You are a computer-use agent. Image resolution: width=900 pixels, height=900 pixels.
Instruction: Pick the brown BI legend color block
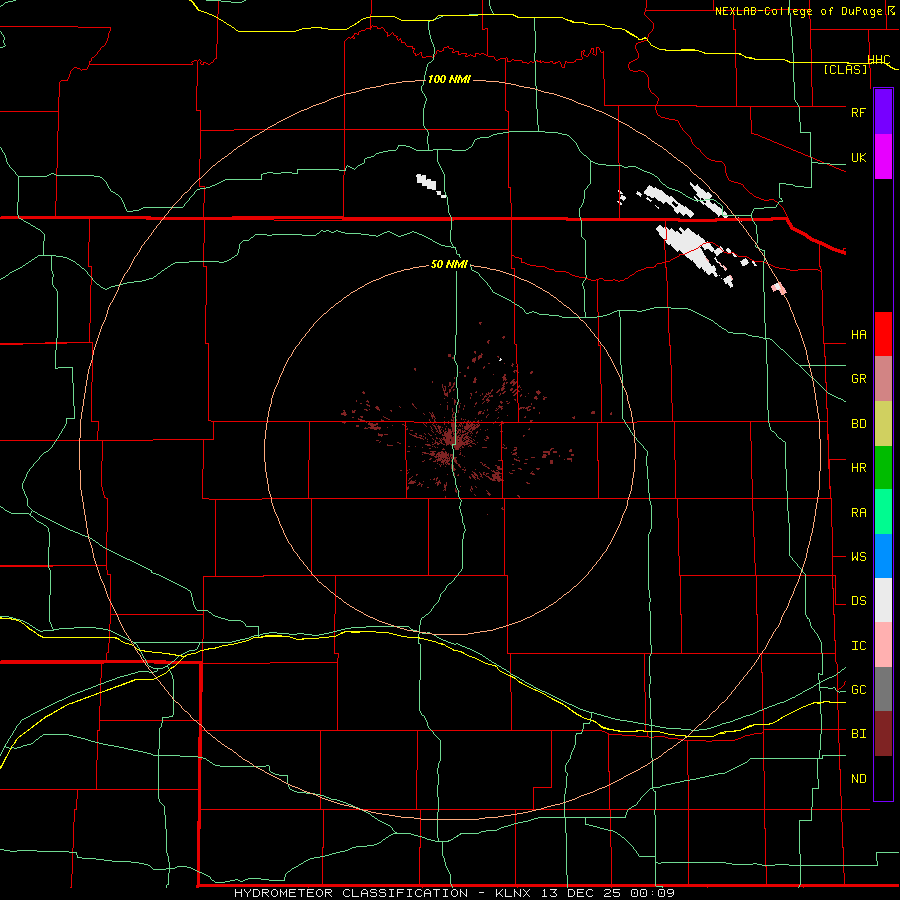click(883, 734)
